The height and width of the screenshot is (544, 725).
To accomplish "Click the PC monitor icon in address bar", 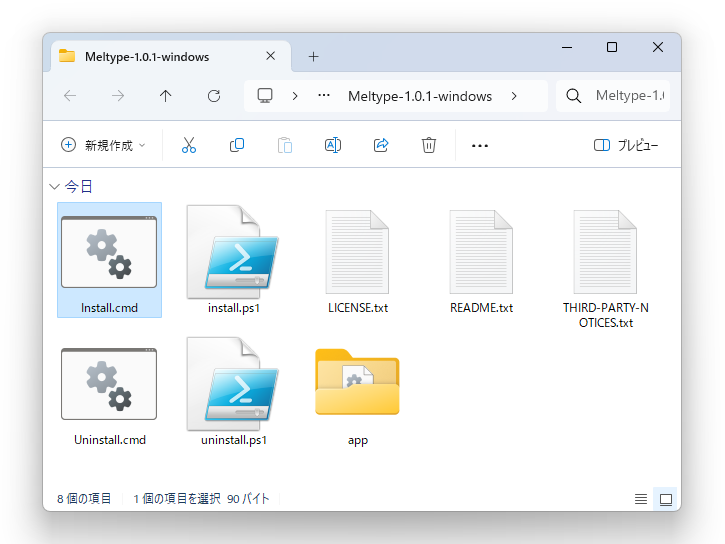I will pos(265,96).
